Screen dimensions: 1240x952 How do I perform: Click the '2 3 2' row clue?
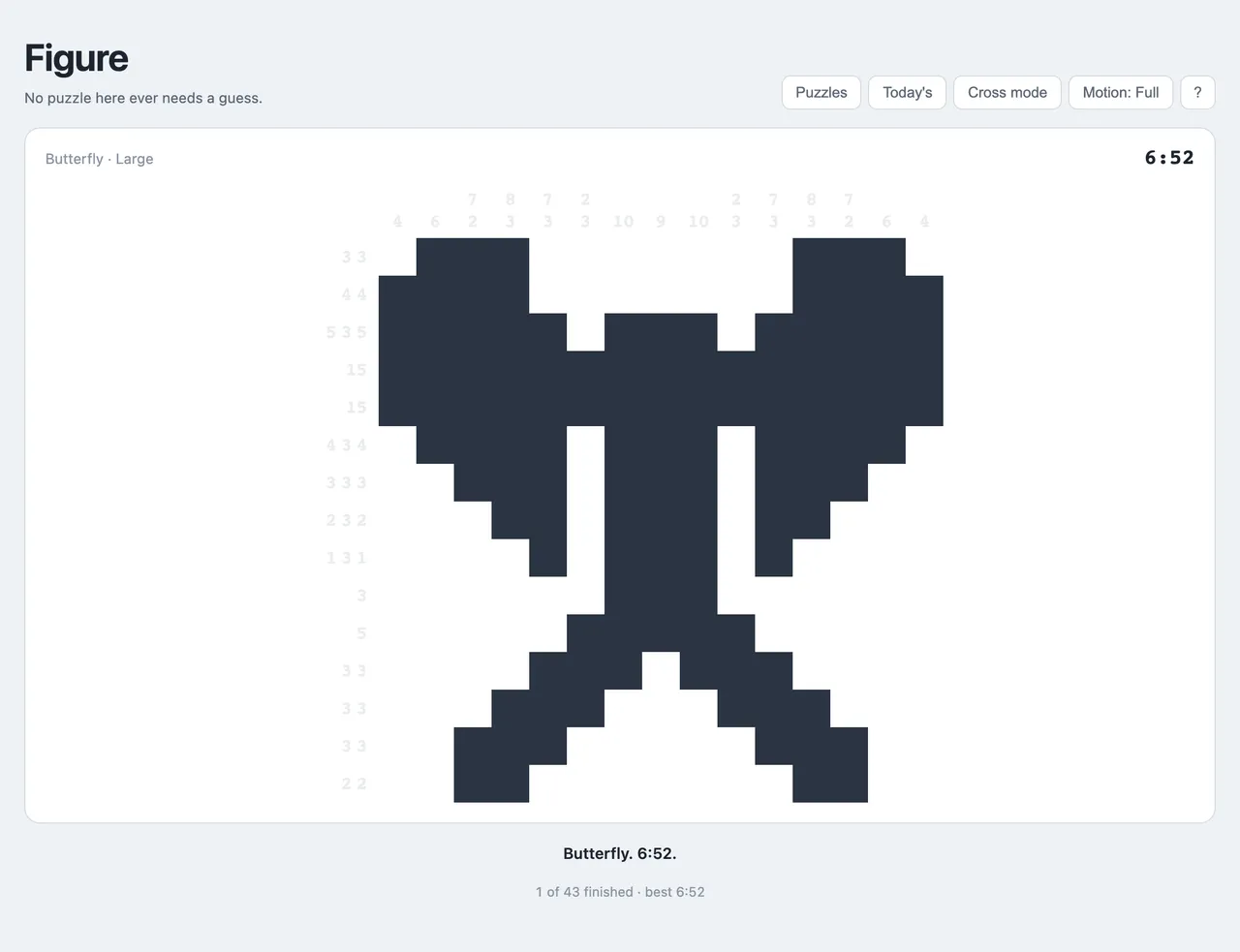click(347, 521)
